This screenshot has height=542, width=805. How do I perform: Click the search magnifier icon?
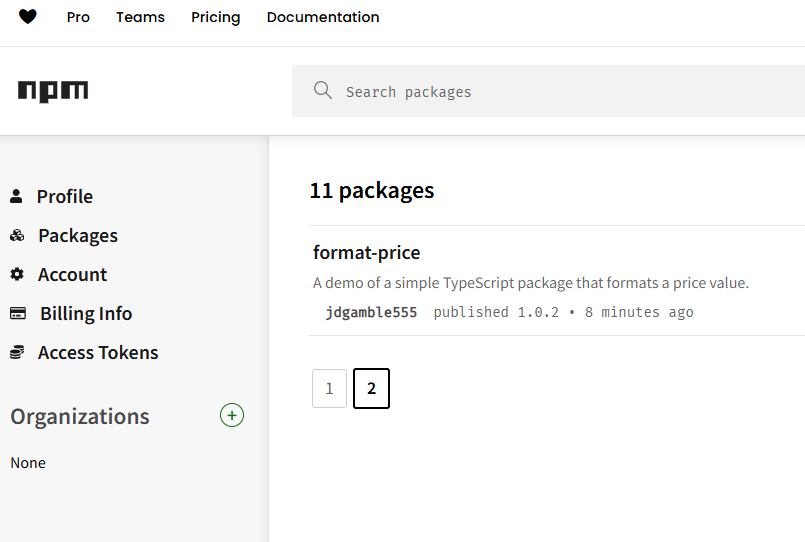click(323, 90)
